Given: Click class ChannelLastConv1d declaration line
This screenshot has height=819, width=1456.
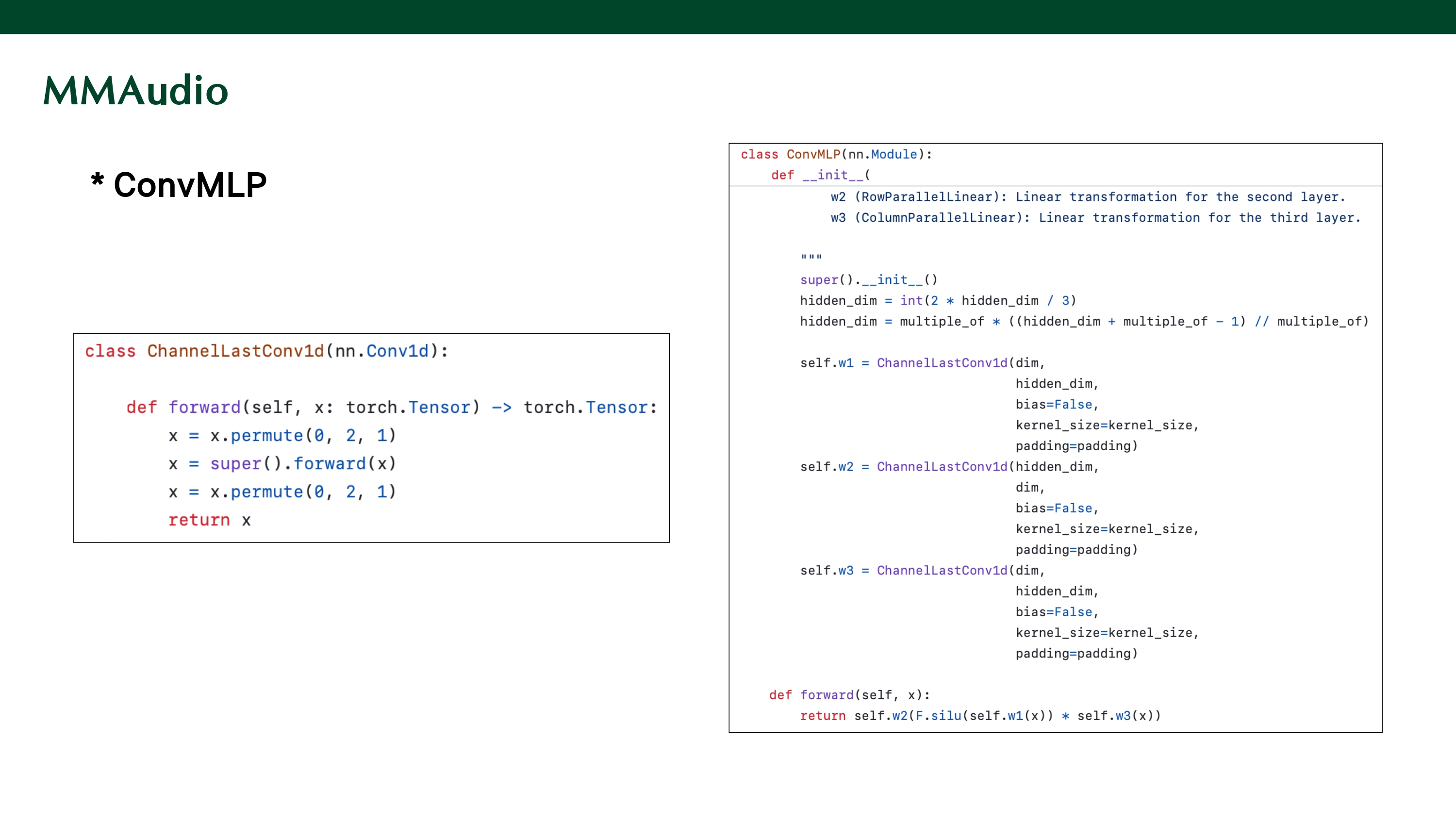Looking at the screenshot, I should (266, 351).
